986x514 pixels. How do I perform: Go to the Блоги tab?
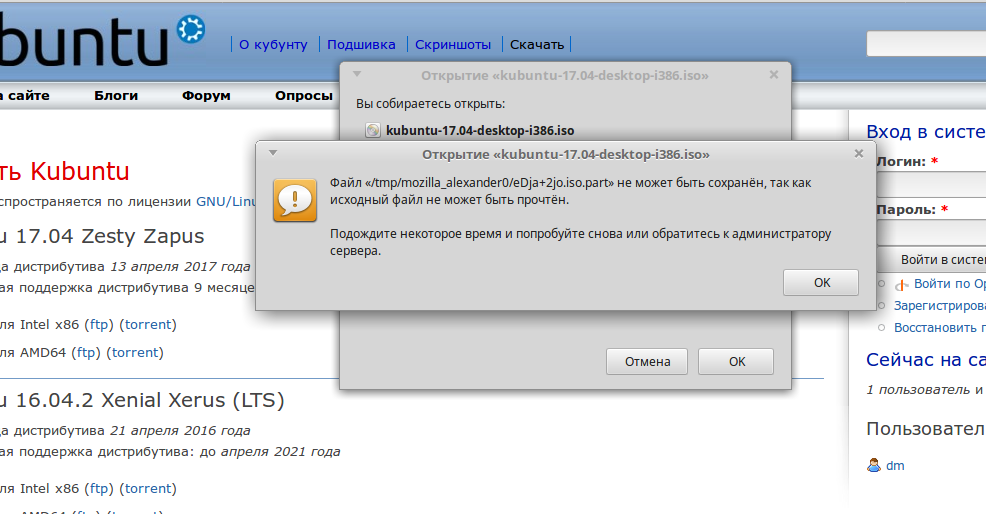click(x=116, y=96)
